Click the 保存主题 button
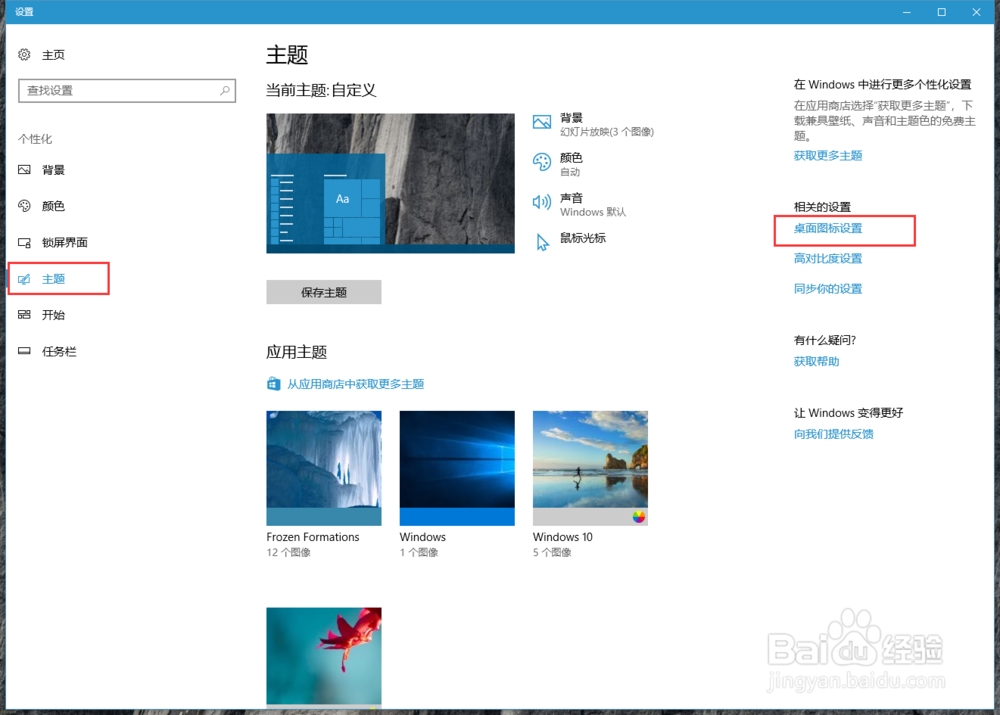 click(324, 292)
